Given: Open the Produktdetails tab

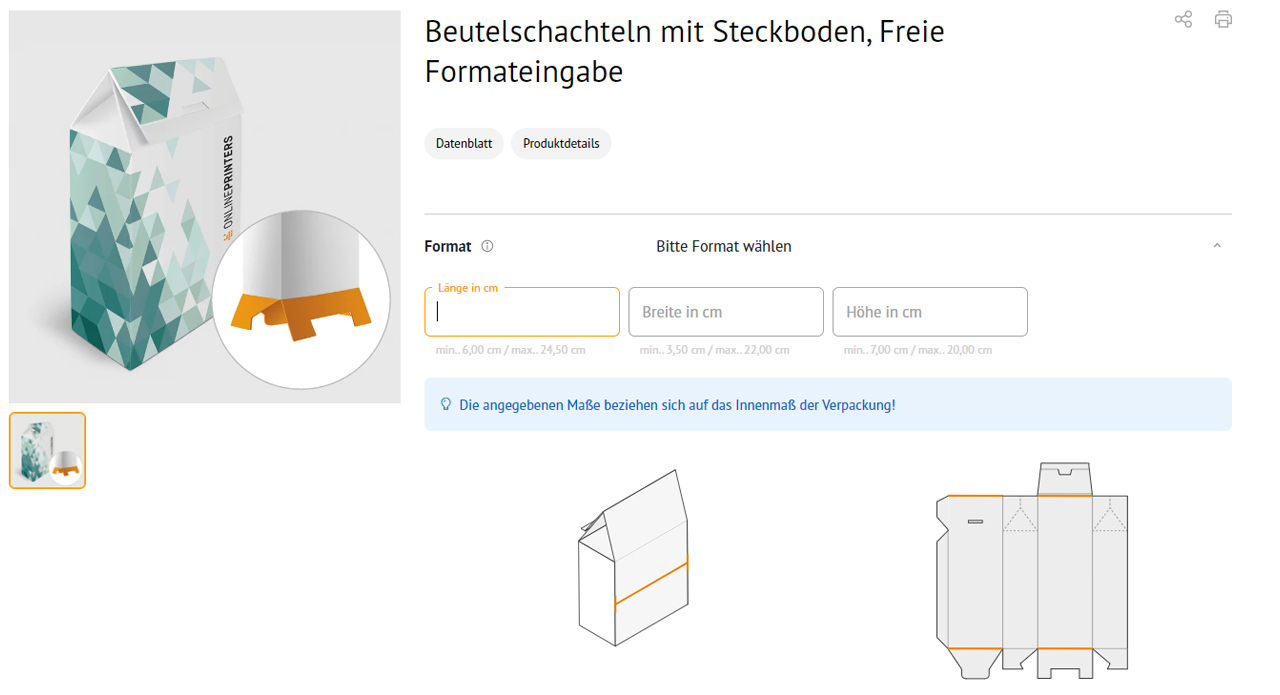Looking at the screenshot, I should pyautogui.click(x=561, y=143).
